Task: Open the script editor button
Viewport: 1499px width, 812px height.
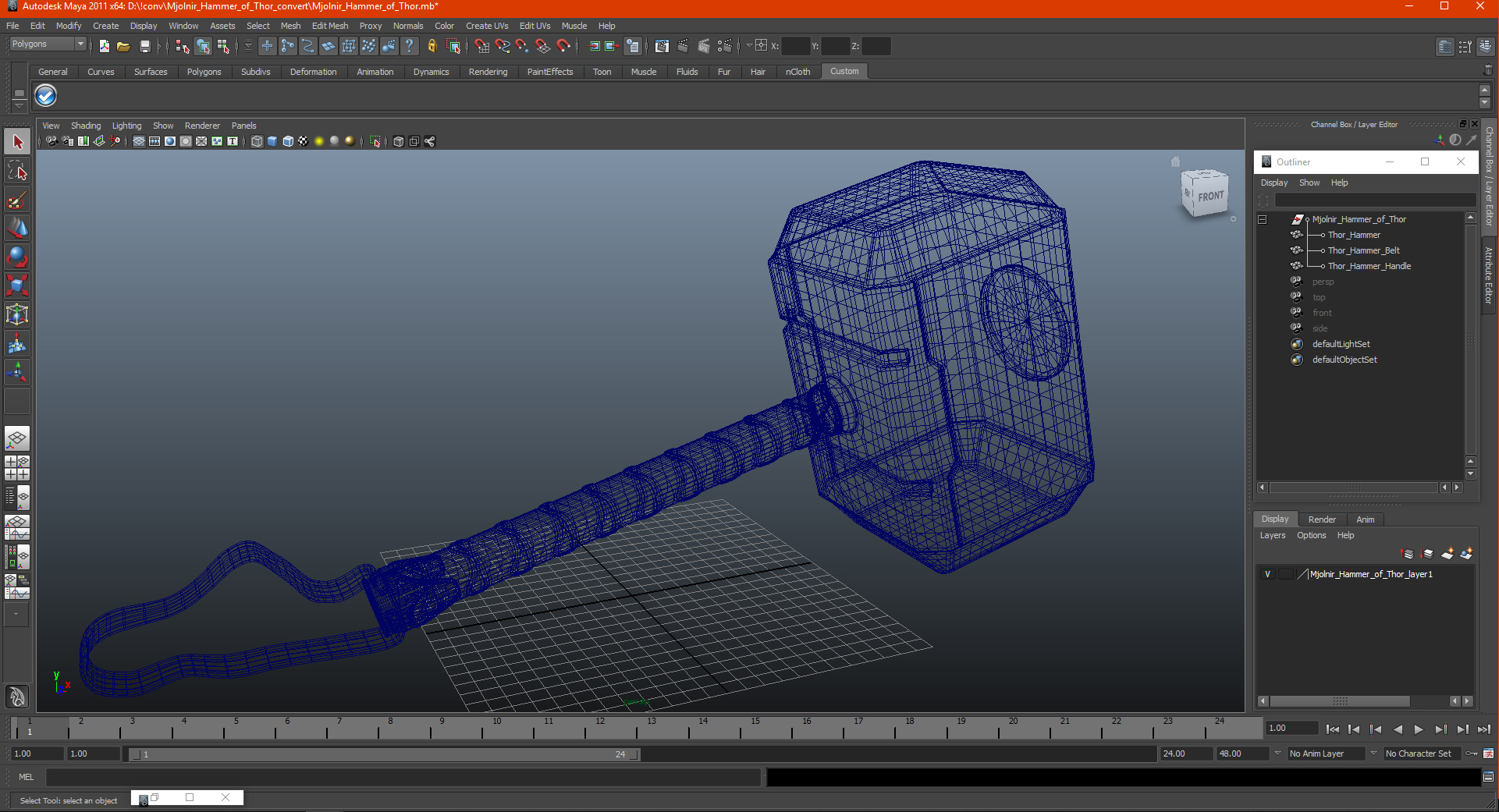Action: click(x=1488, y=777)
